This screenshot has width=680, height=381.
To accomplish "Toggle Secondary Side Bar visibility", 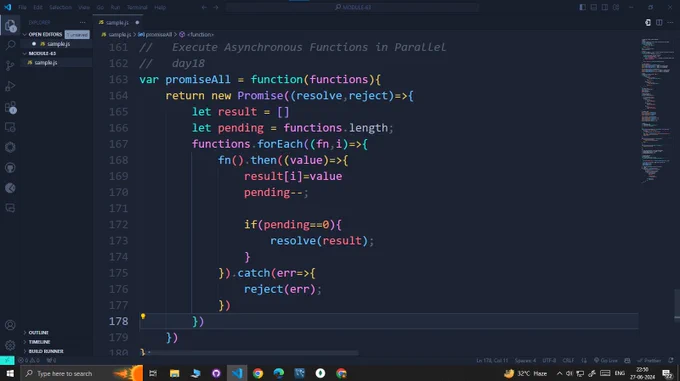I will [x=605, y=7].
